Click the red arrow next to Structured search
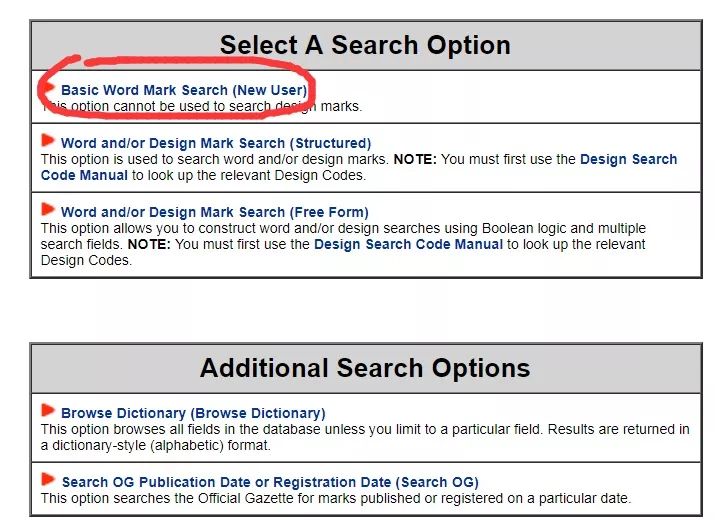The height and width of the screenshot is (520, 715). point(48,140)
